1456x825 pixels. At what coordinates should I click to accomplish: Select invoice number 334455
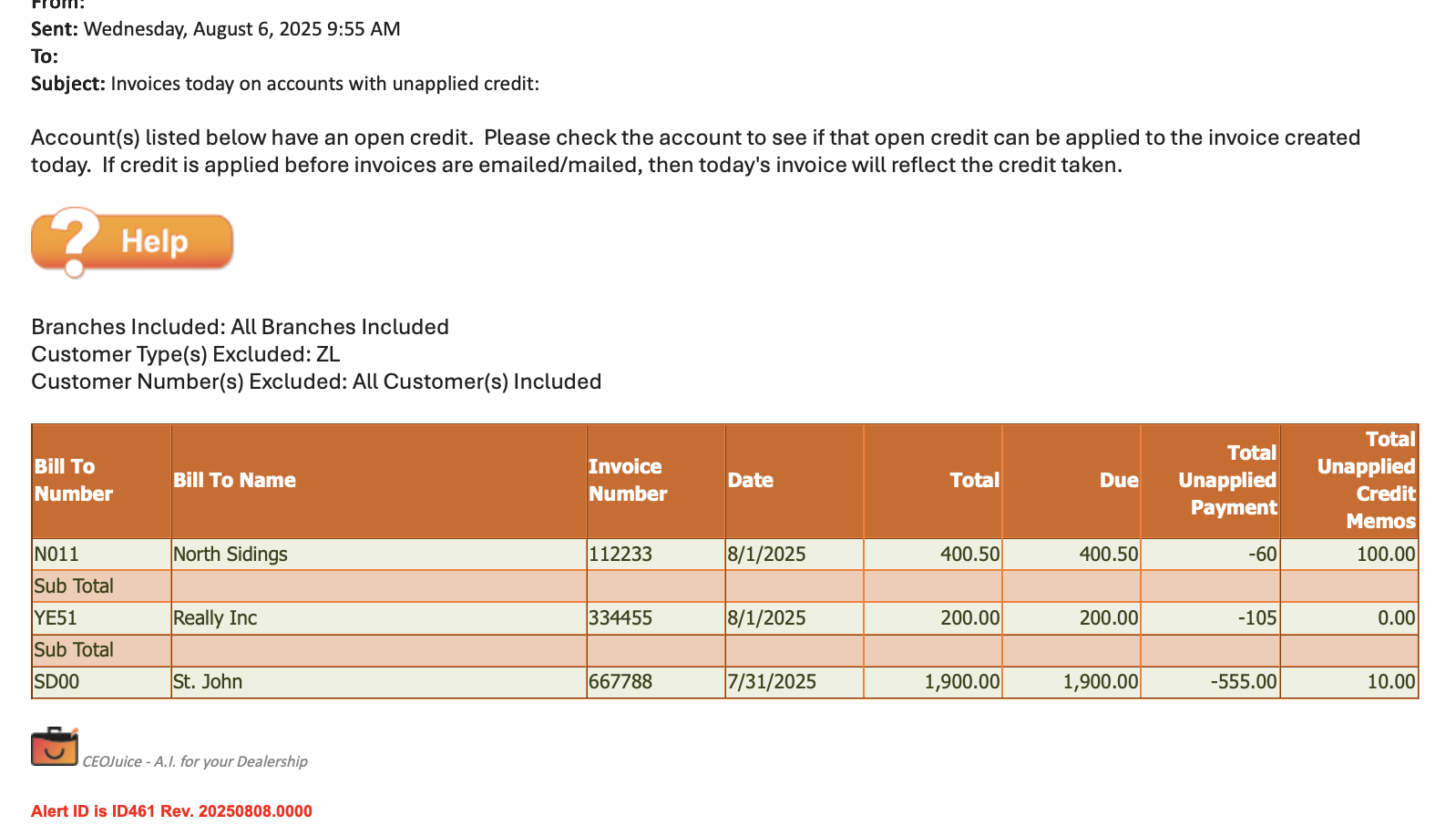point(656,618)
